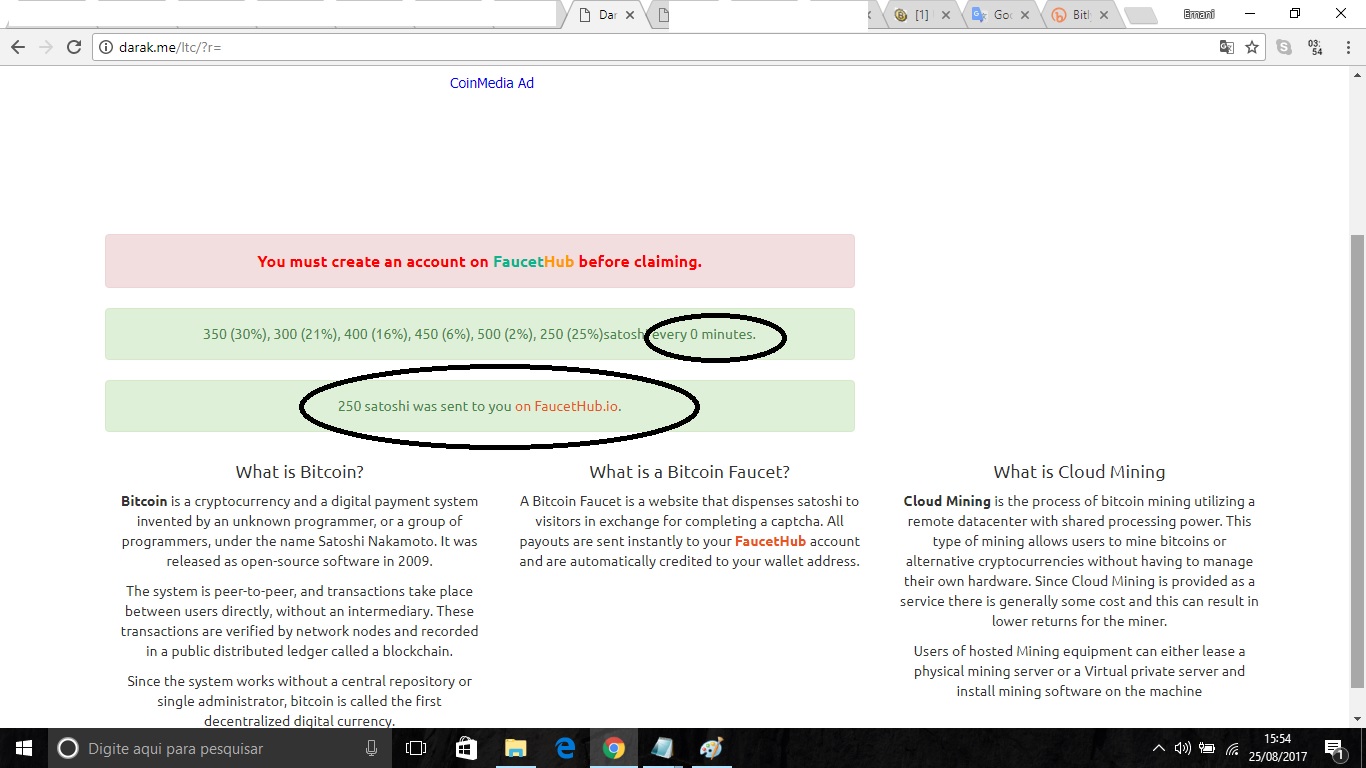Close the 'Bith' tab

tap(1104, 16)
